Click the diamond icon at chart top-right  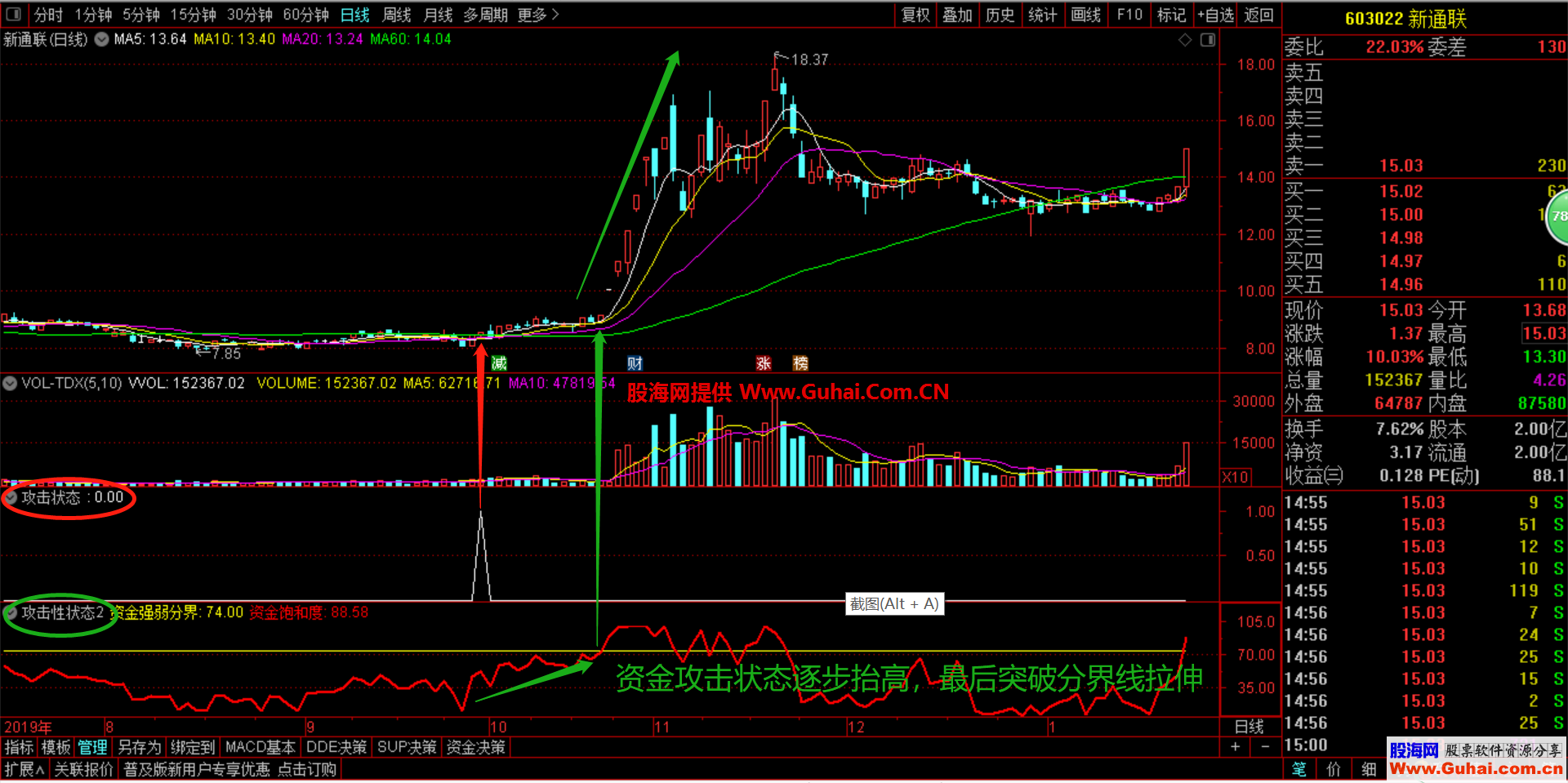point(1185,40)
